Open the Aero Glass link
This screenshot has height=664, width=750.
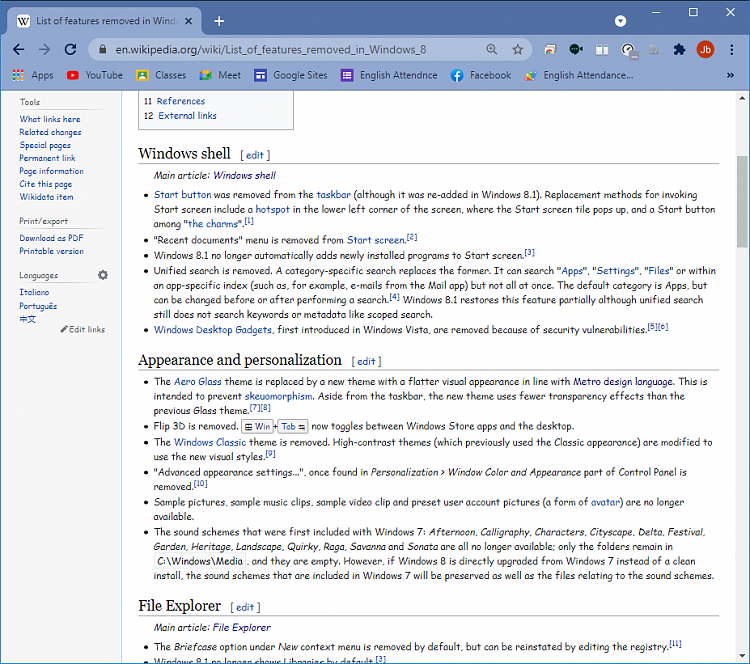pyautogui.click(x=198, y=382)
